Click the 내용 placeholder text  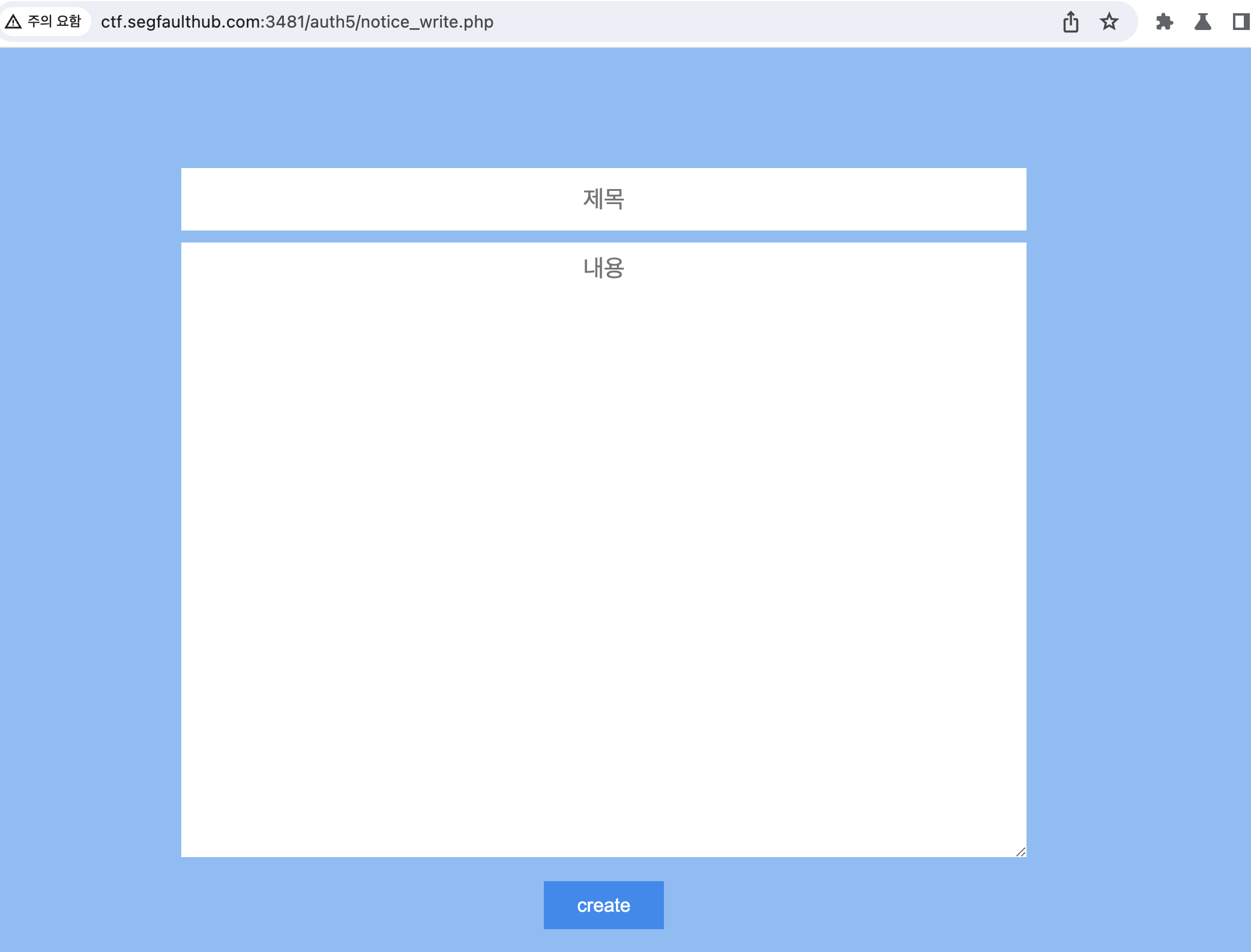(603, 268)
